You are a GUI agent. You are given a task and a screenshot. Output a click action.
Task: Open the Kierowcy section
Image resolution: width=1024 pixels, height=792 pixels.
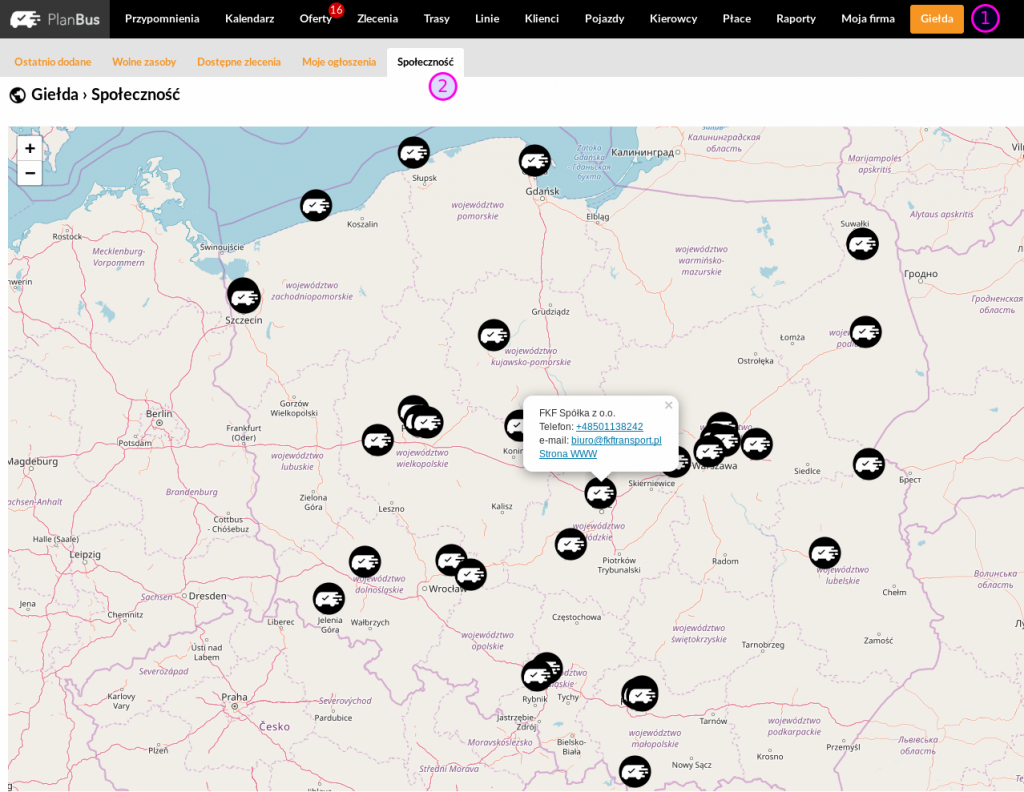pyautogui.click(x=673, y=18)
